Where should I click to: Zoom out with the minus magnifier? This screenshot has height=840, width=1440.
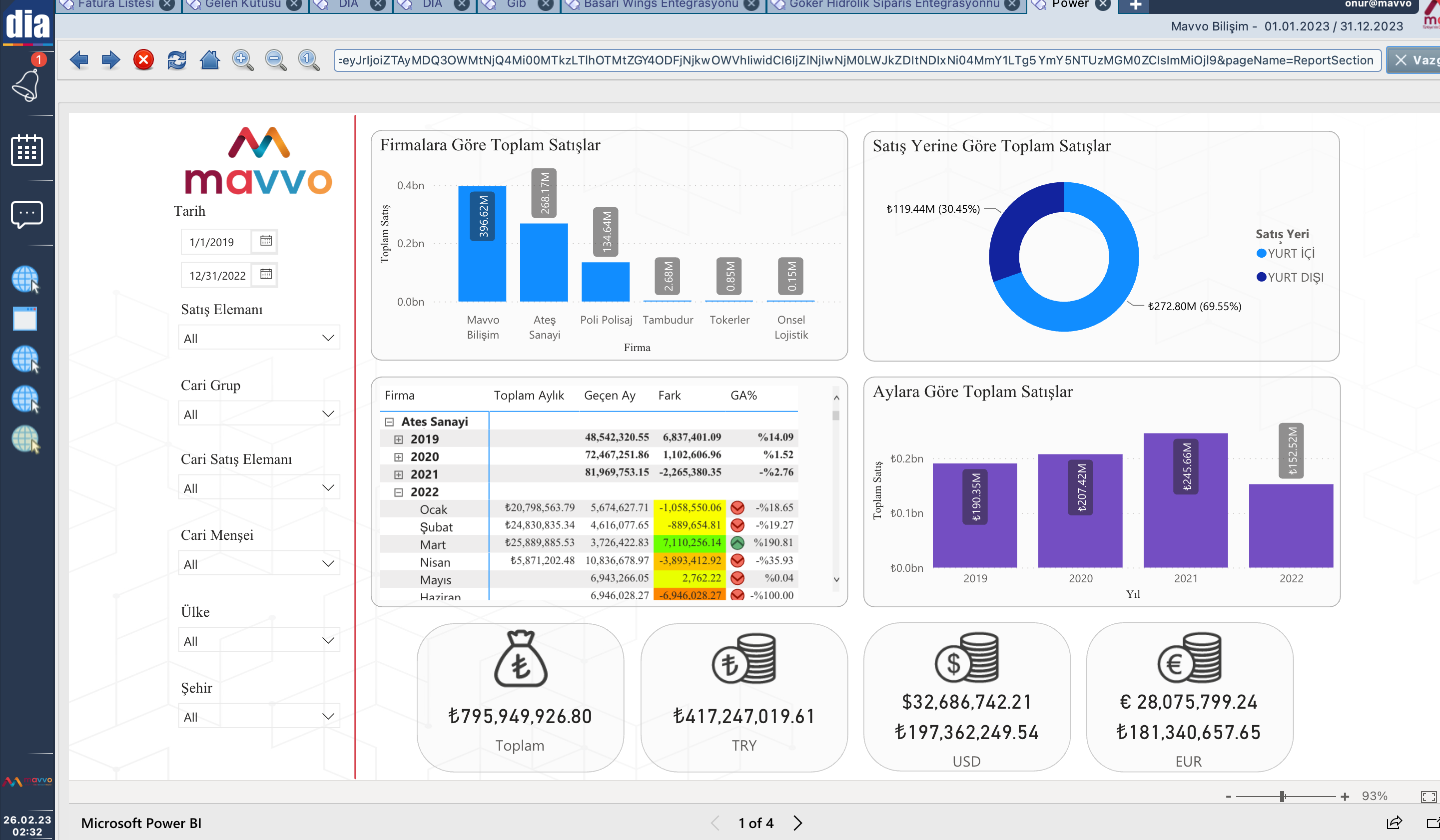pos(275,60)
